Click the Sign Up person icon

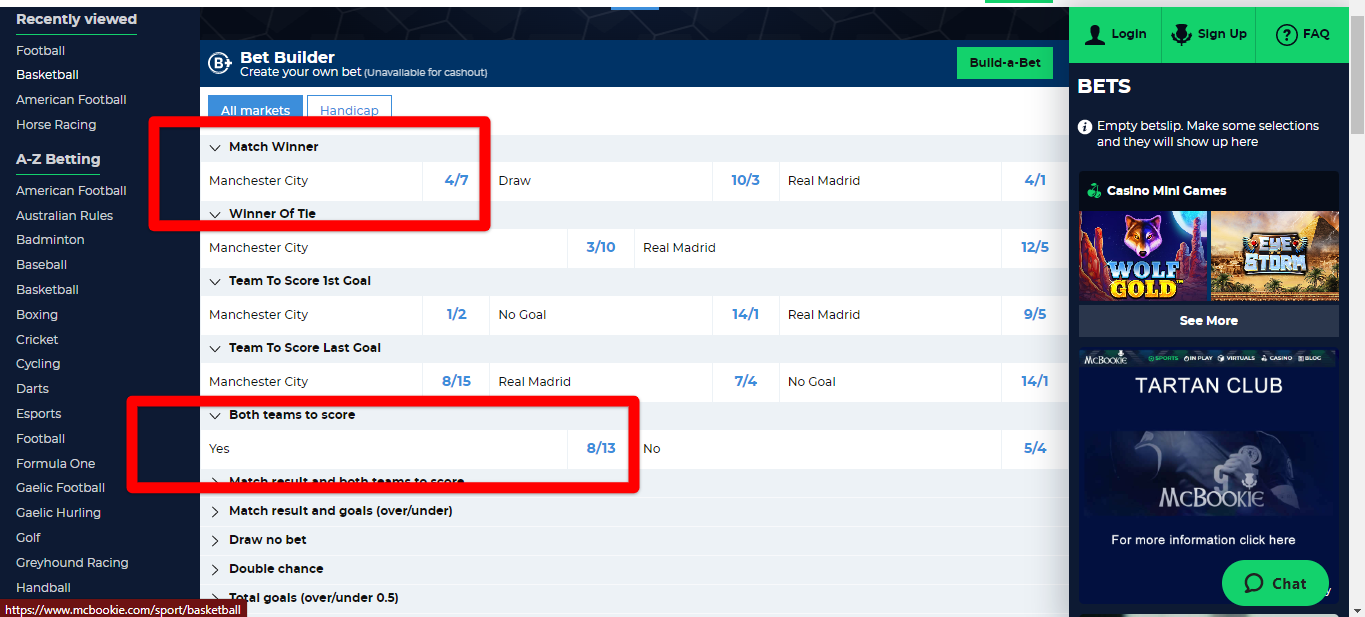1181,34
